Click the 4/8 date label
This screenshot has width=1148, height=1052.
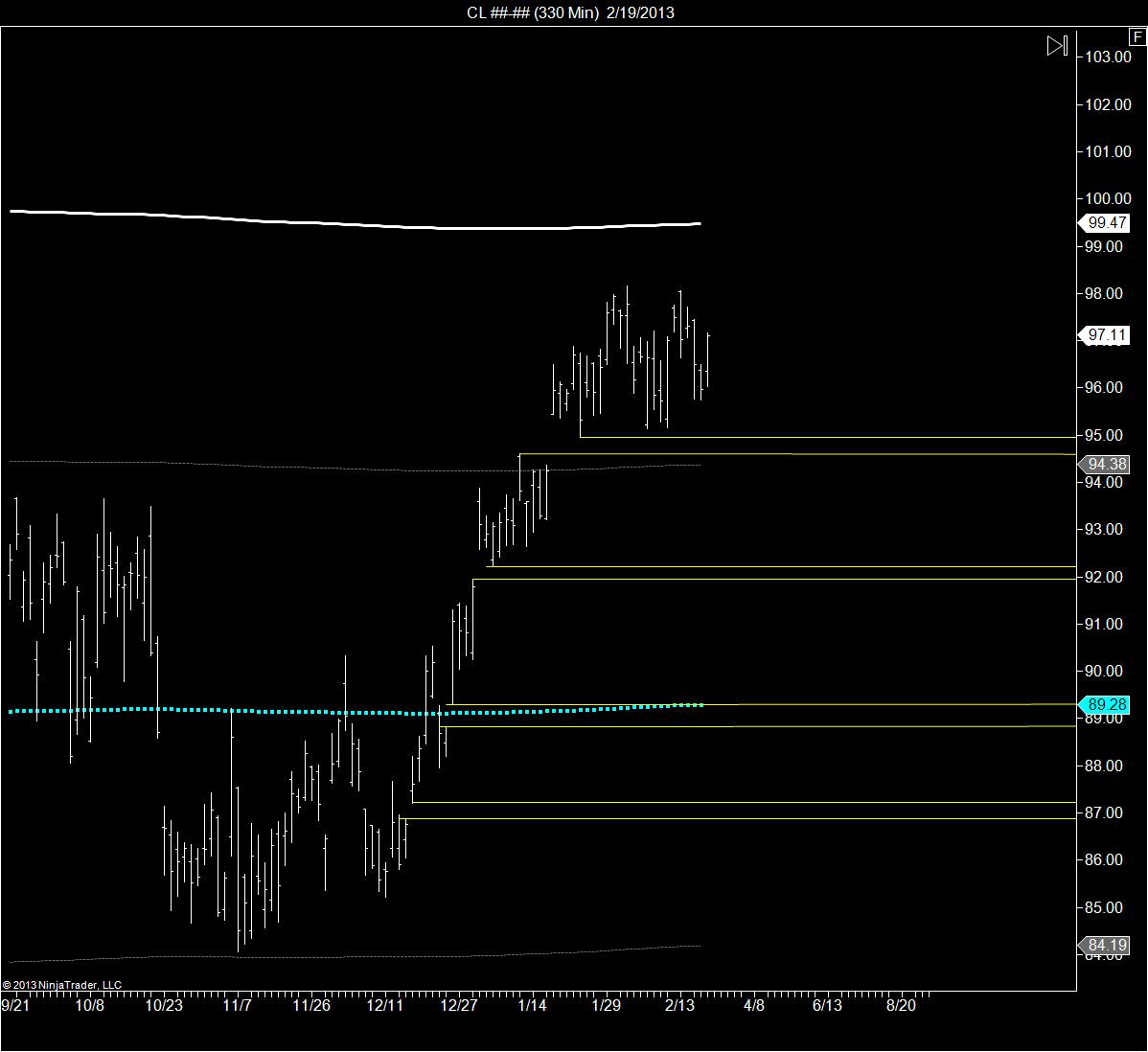[754, 1005]
